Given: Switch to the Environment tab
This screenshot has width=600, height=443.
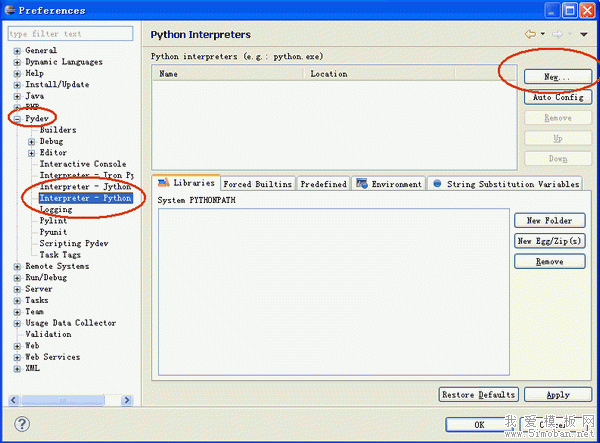Looking at the screenshot, I should [x=389, y=184].
